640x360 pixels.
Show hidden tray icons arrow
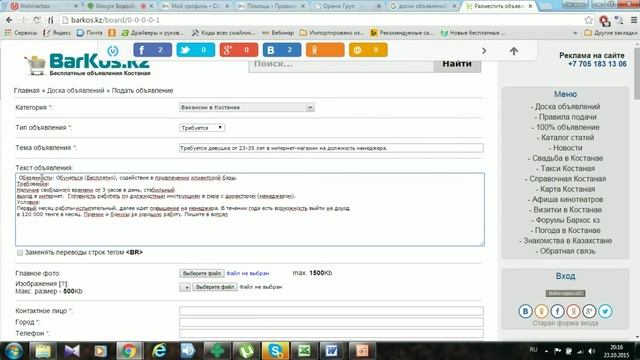pos(546,351)
